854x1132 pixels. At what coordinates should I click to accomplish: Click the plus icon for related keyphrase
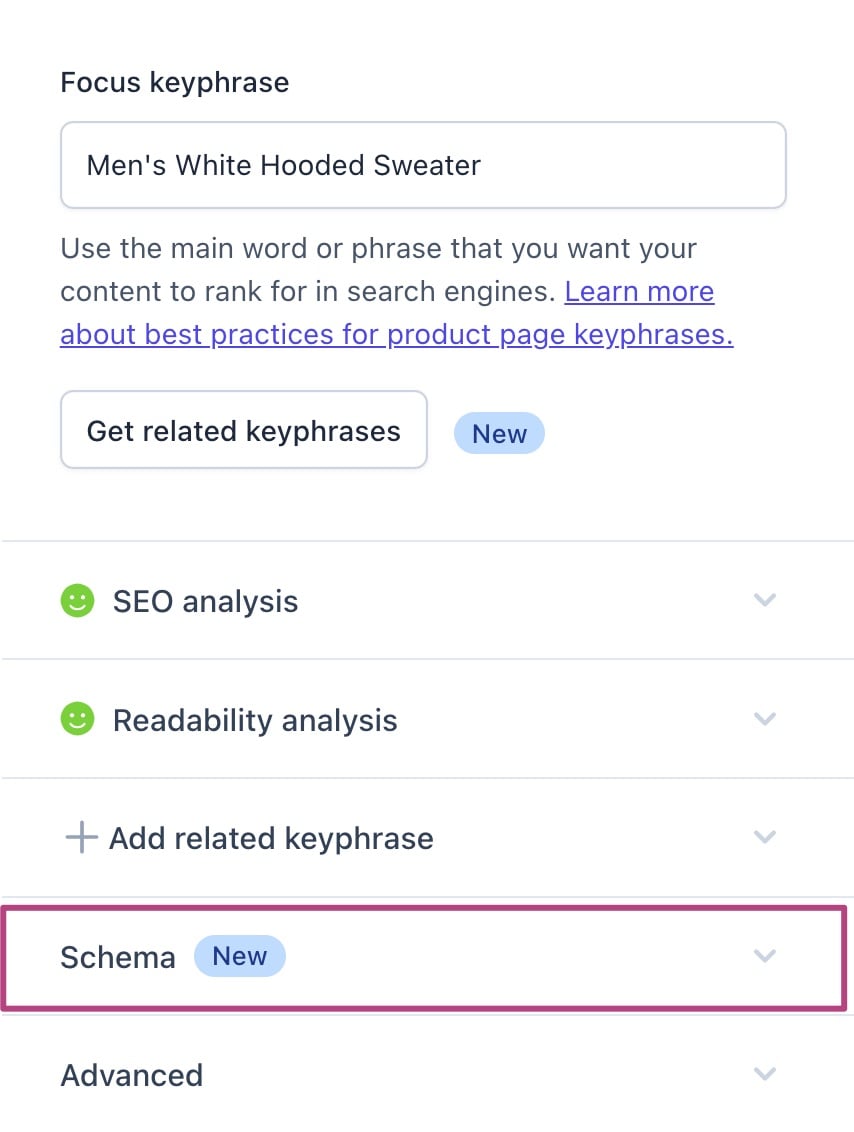pos(80,838)
